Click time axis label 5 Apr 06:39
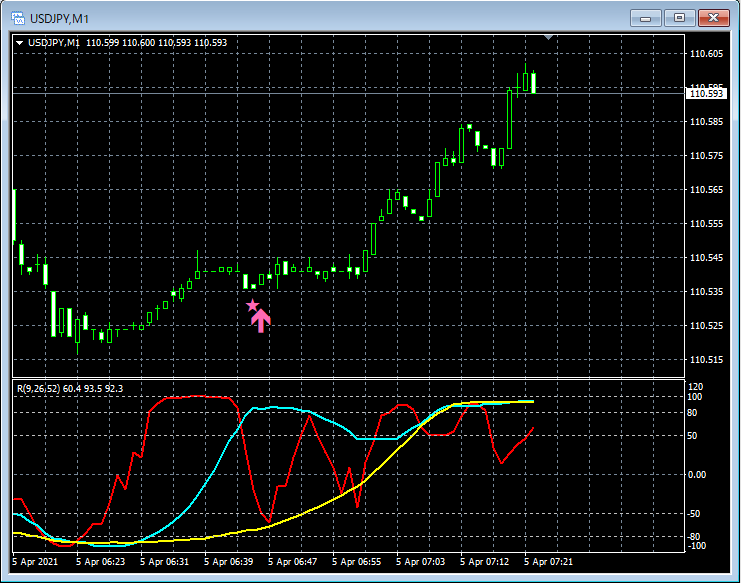This screenshot has width=742, height=583. (x=230, y=562)
